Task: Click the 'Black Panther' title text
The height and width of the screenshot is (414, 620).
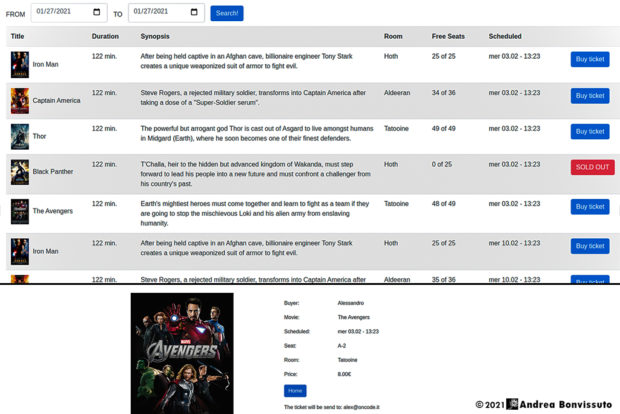Action: coord(53,172)
